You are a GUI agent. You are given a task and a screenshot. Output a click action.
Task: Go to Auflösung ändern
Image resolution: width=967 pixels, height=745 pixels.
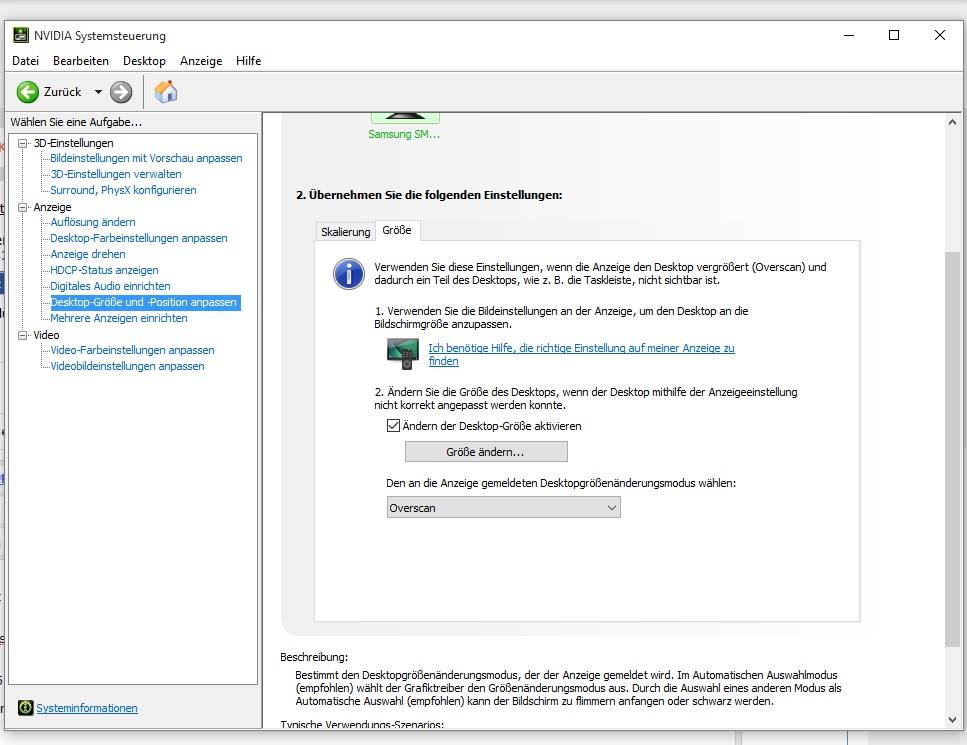click(x=93, y=222)
